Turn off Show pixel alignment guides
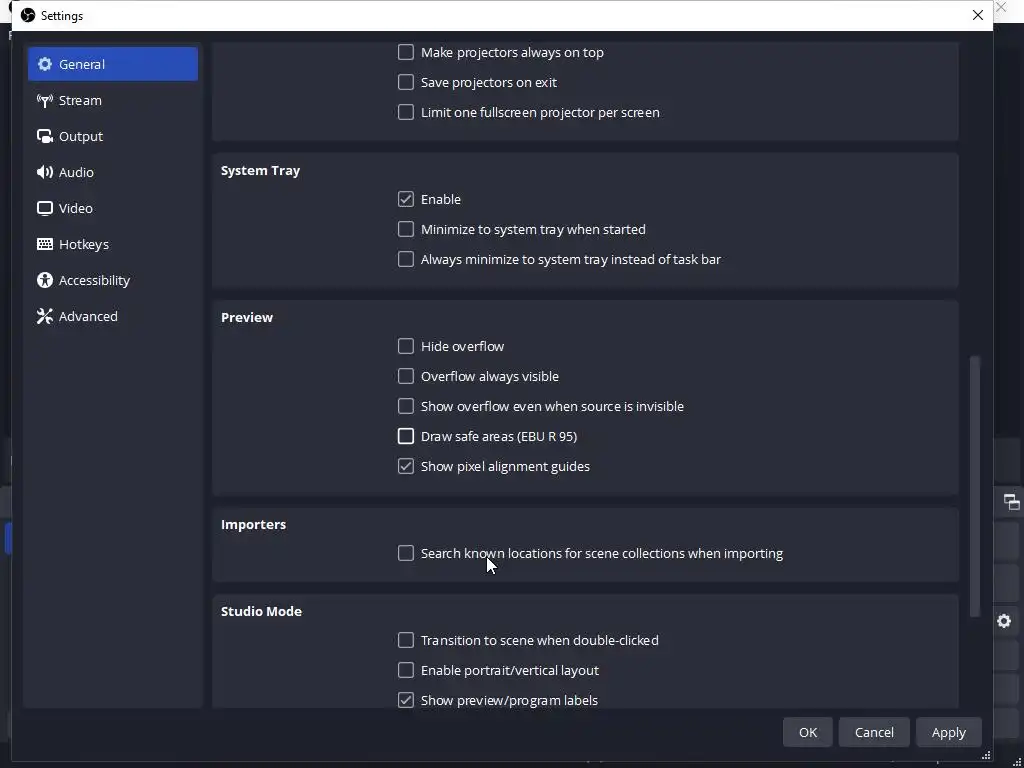The width and height of the screenshot is (1024, 768). click(406, 466)
